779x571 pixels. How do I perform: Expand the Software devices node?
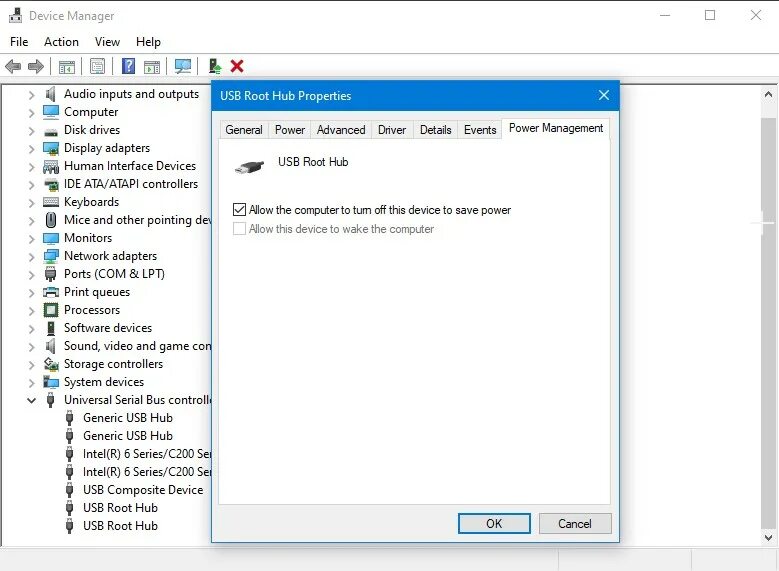tap(31, 328)
